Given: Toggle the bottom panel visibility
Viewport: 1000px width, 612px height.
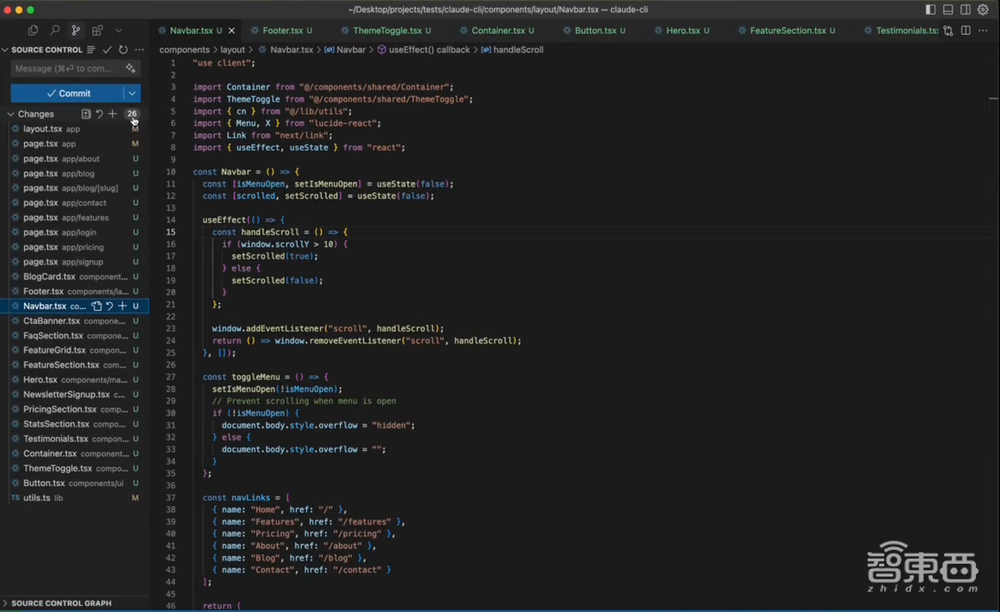Looking at the screenshot, I should click(x=948, y=10).
